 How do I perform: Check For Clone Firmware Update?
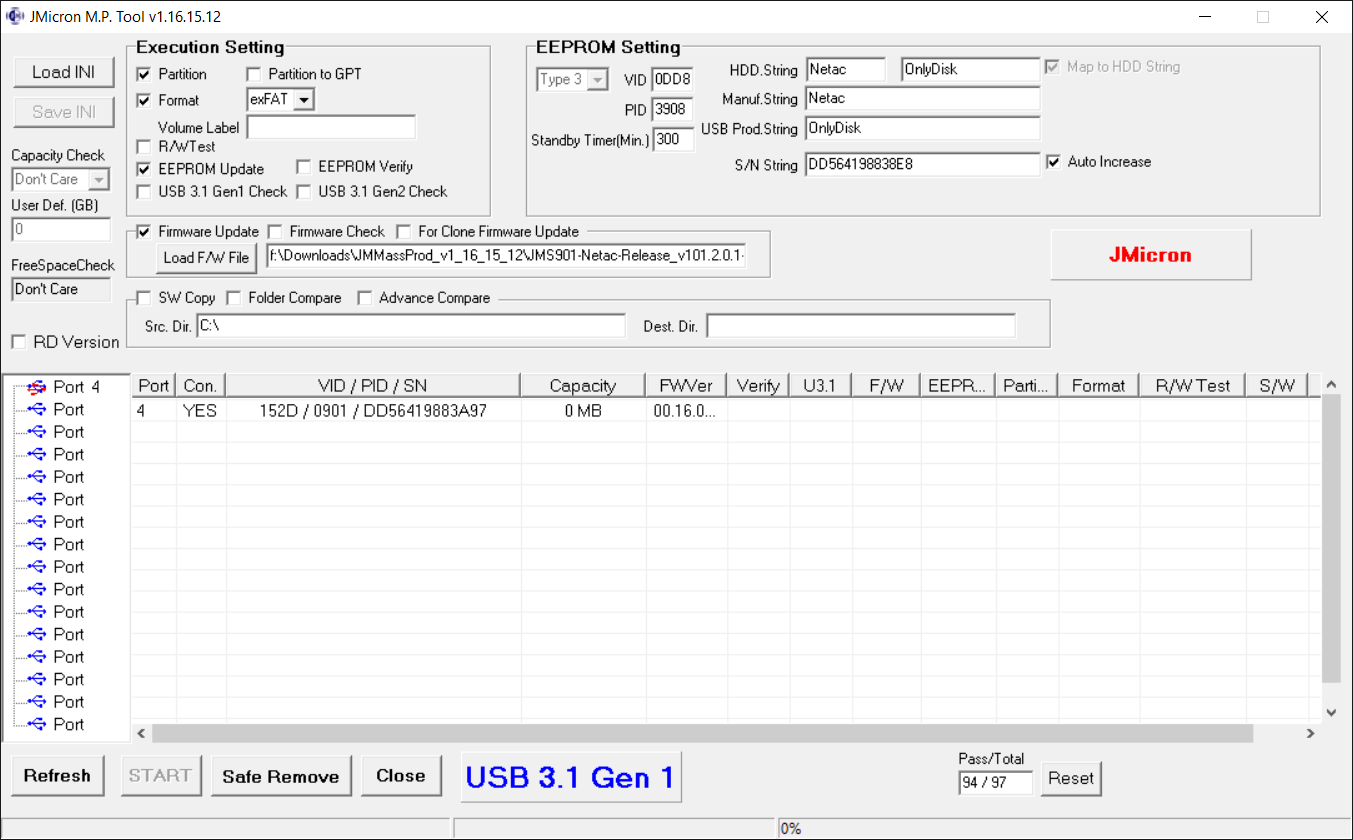[x=404, y=232]
